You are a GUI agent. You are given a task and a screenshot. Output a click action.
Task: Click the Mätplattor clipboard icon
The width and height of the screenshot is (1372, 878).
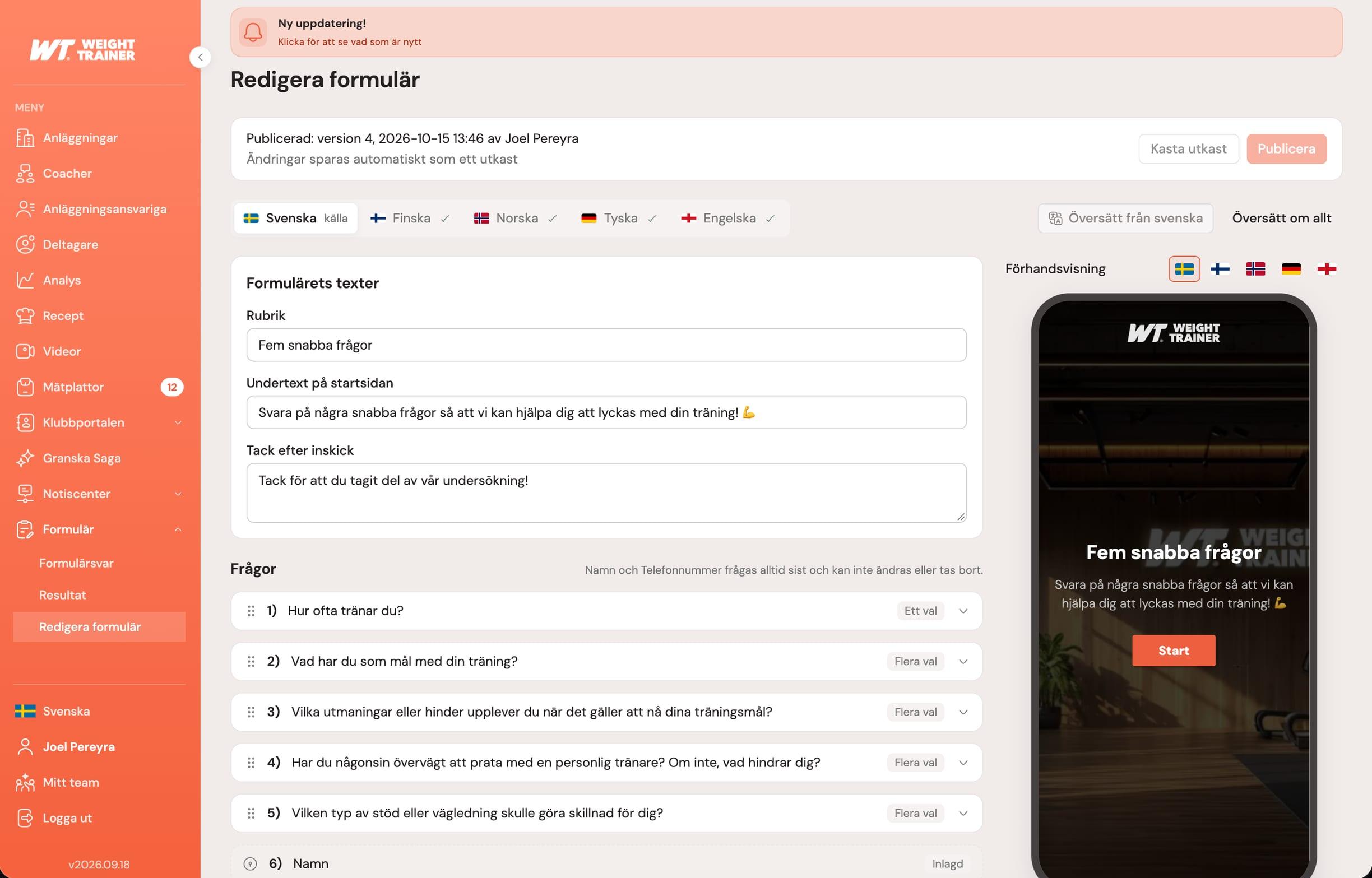[25, 387]
